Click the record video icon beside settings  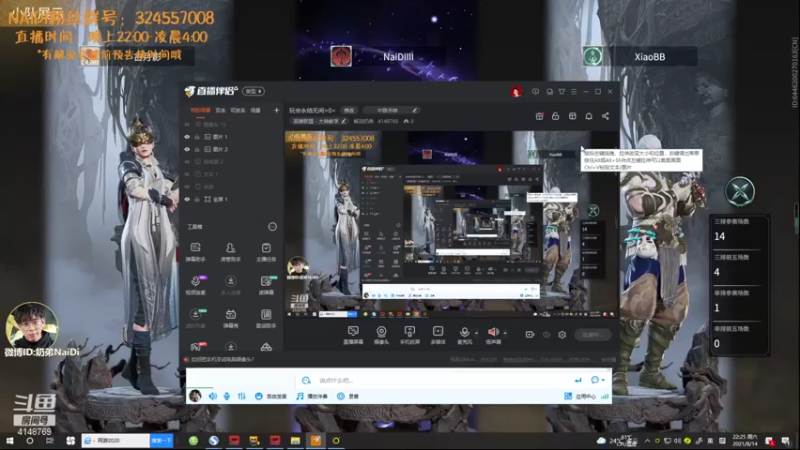(x=530, y=335)
